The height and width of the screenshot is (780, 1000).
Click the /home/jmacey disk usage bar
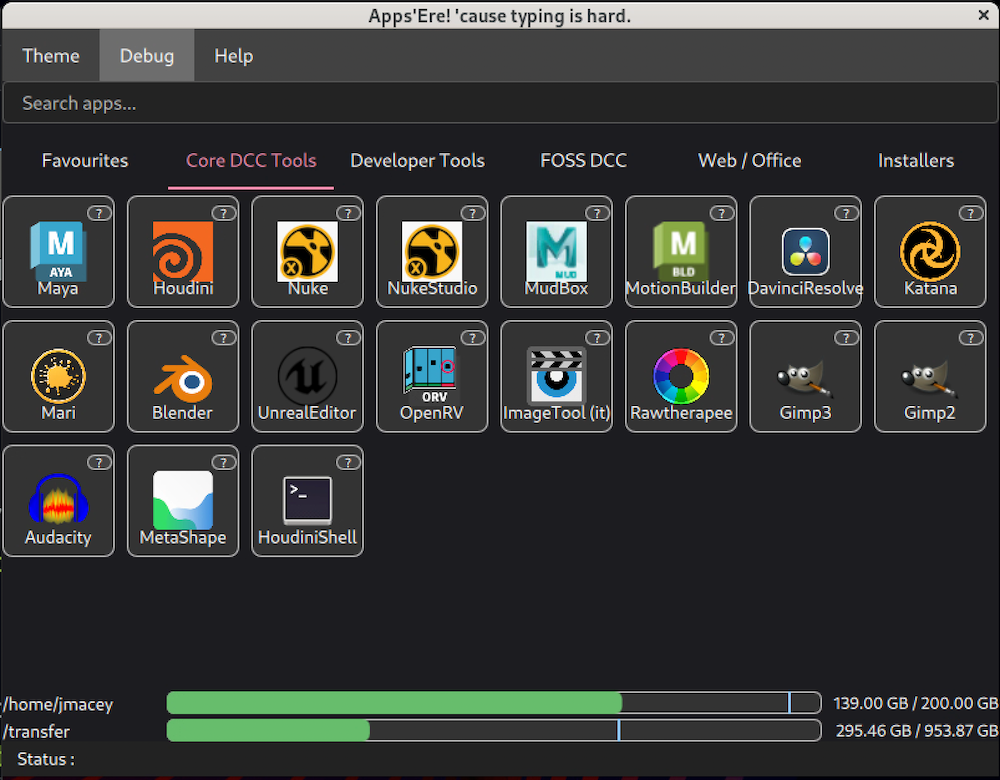[493, 703]
